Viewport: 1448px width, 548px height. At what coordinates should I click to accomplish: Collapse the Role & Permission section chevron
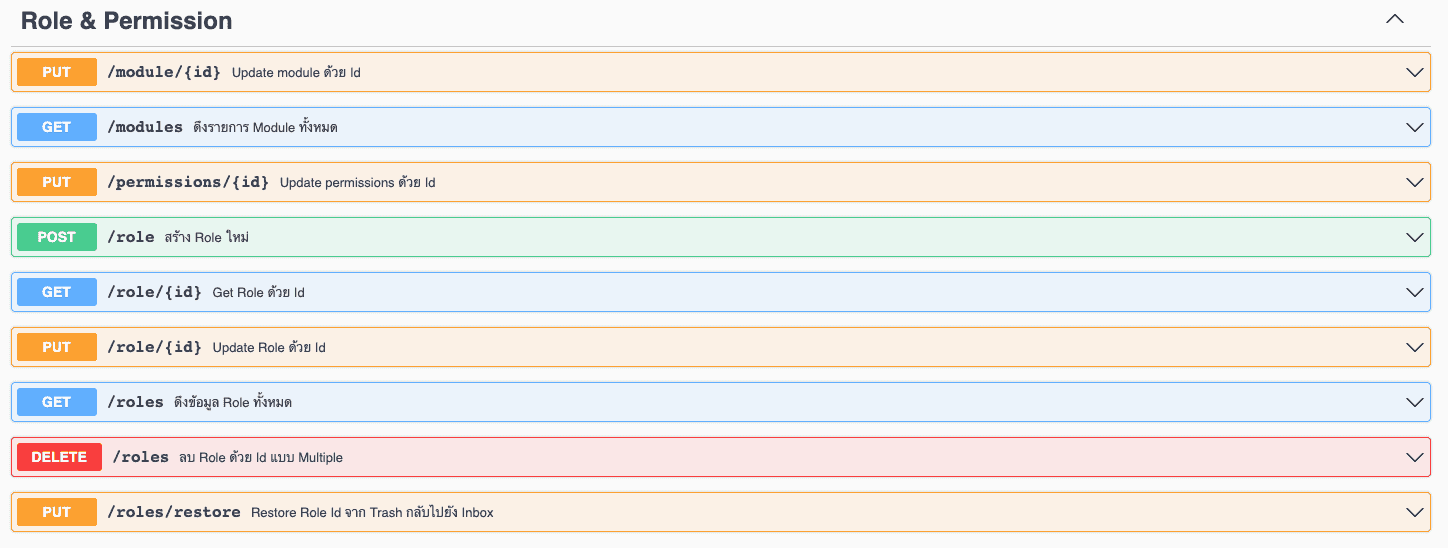pyautogui.click(x=1395, y=20)
